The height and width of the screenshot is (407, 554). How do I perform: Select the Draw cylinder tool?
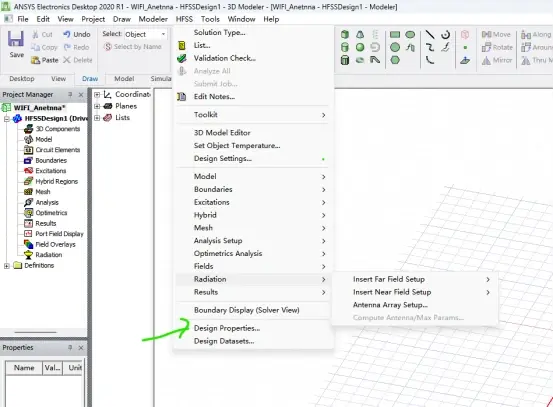click(345, 47)
